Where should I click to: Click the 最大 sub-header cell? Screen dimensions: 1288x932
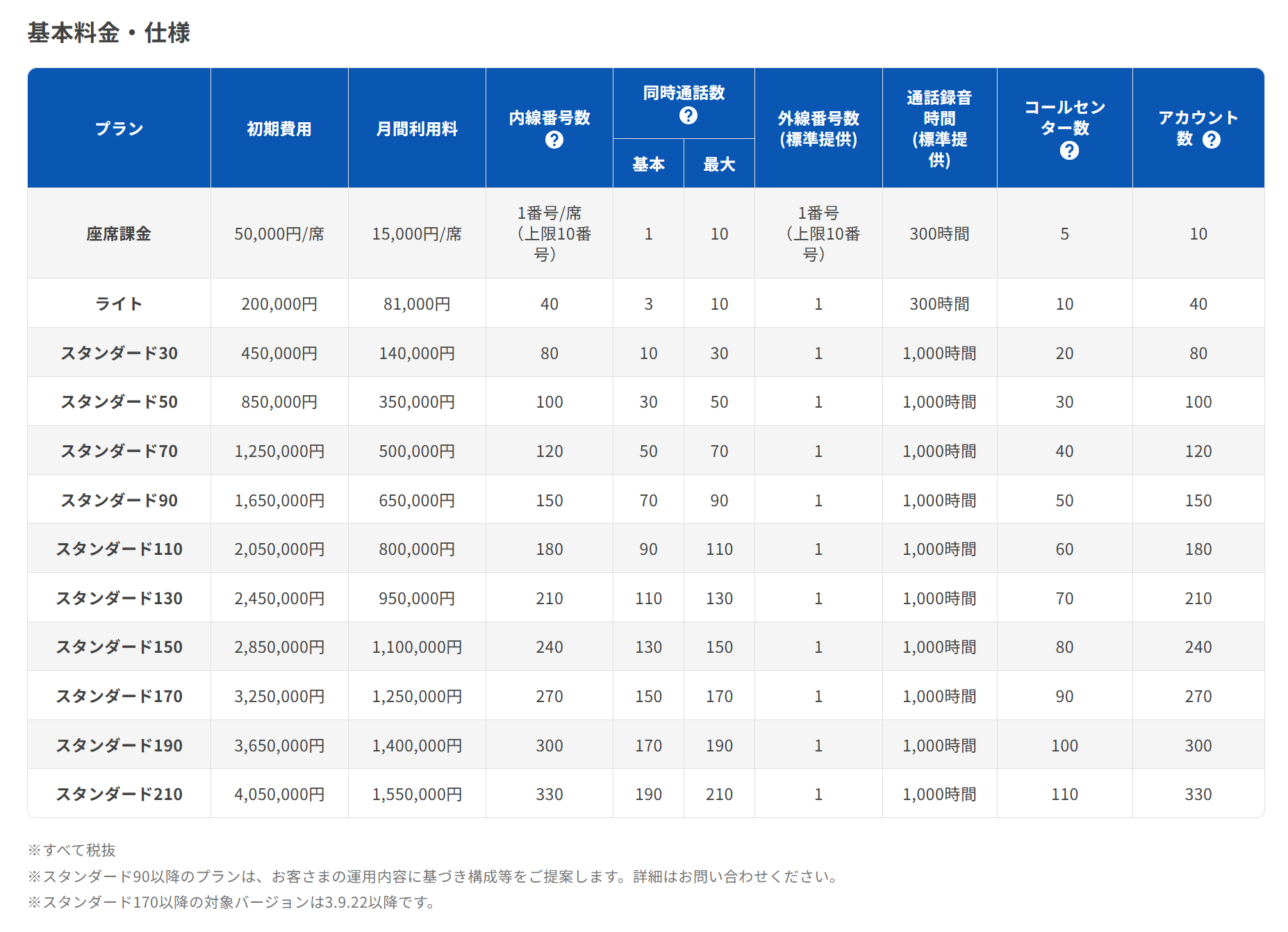click(x=719, y=164)
